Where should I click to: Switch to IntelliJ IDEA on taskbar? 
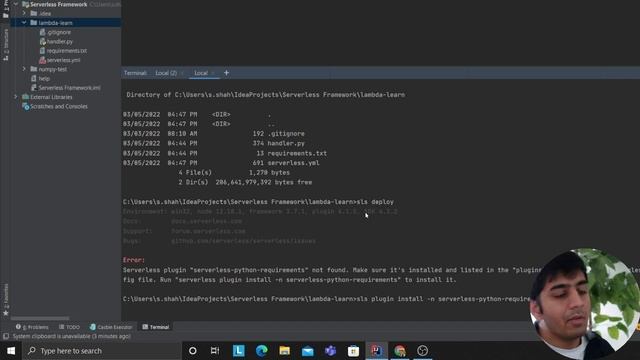tap(376, 351)
